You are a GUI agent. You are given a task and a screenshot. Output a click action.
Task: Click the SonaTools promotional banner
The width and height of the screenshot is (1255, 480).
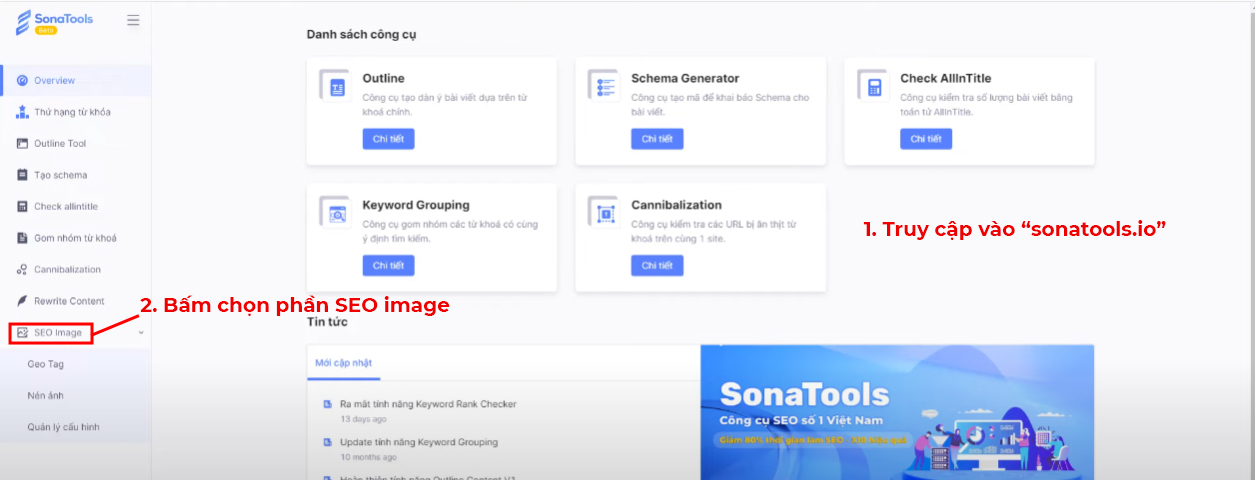pyautogui.click(x=897, y=412)
